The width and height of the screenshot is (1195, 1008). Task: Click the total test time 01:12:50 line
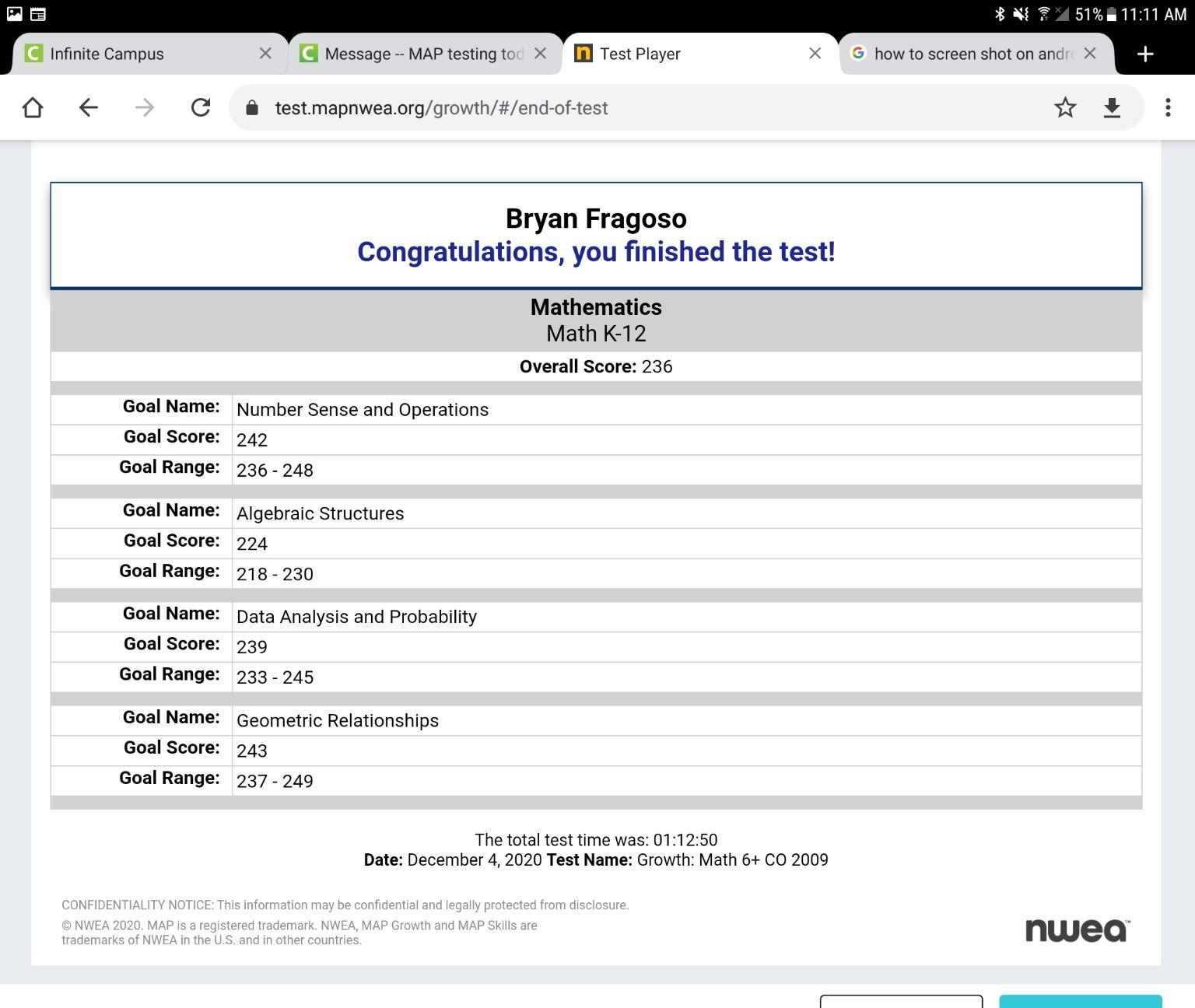pos(596,840)
